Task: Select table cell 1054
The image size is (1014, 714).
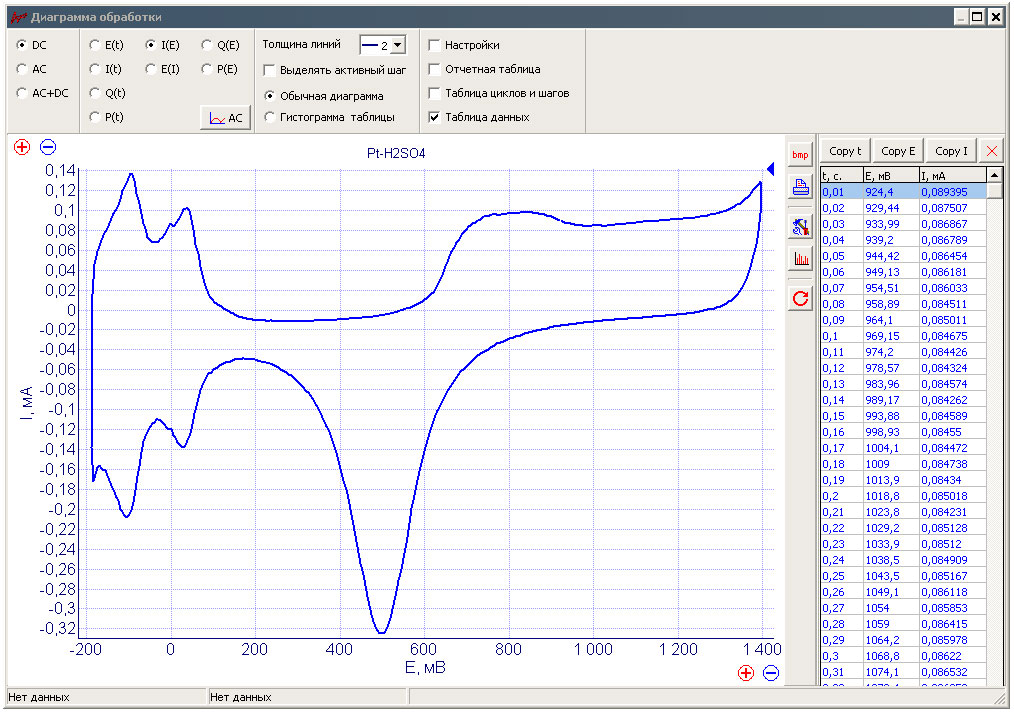Action: click(891, 608)
